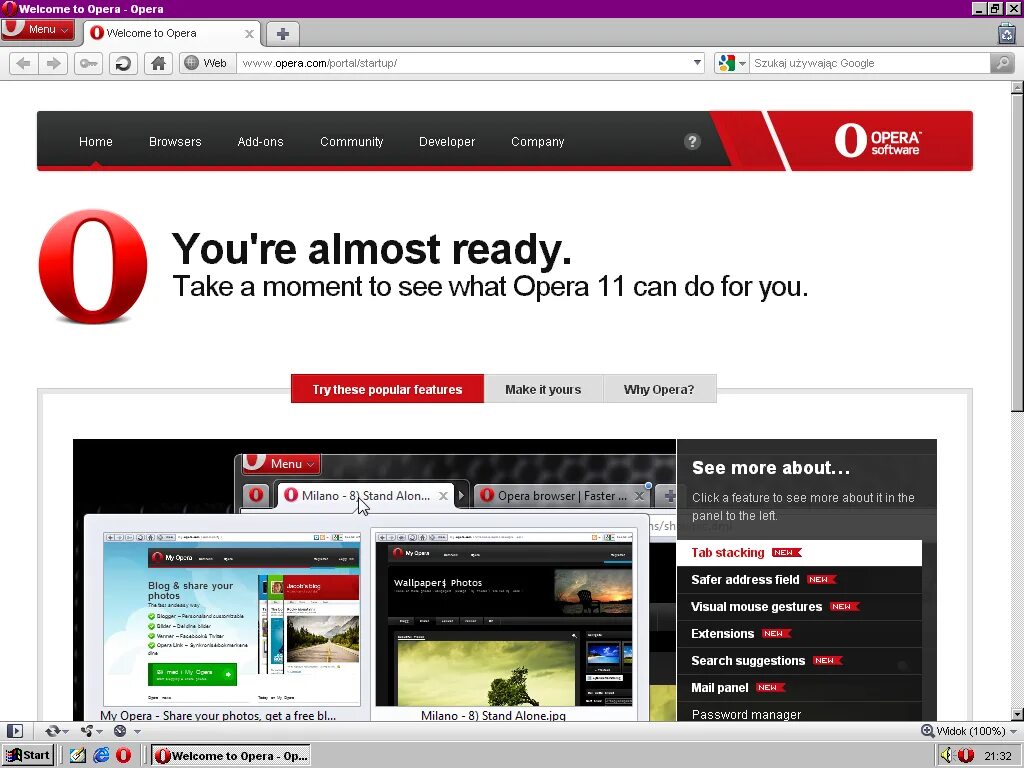Choose the Tab stacking feature
The image size is (1024, 768).
(x=799, y=552)
